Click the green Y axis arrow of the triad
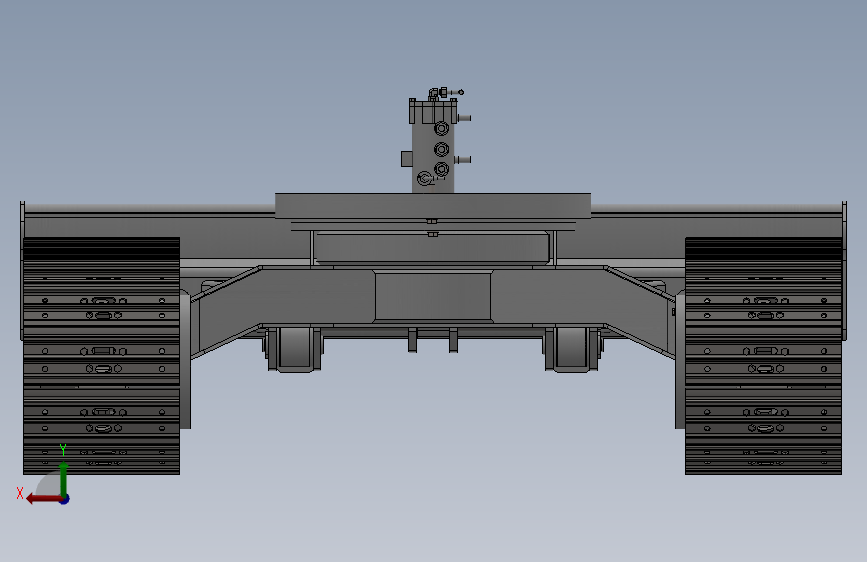 pos(64,478)
